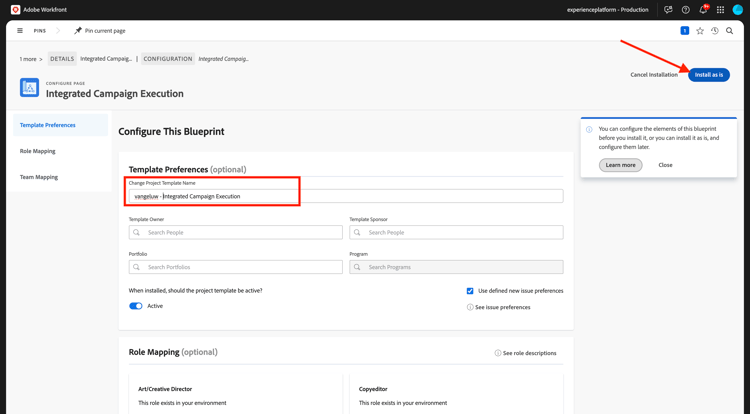The width and height of the screenshot is (750, 414).
Task: Click the Art/Creative Director role heading
Action: [x=165, y=389]
